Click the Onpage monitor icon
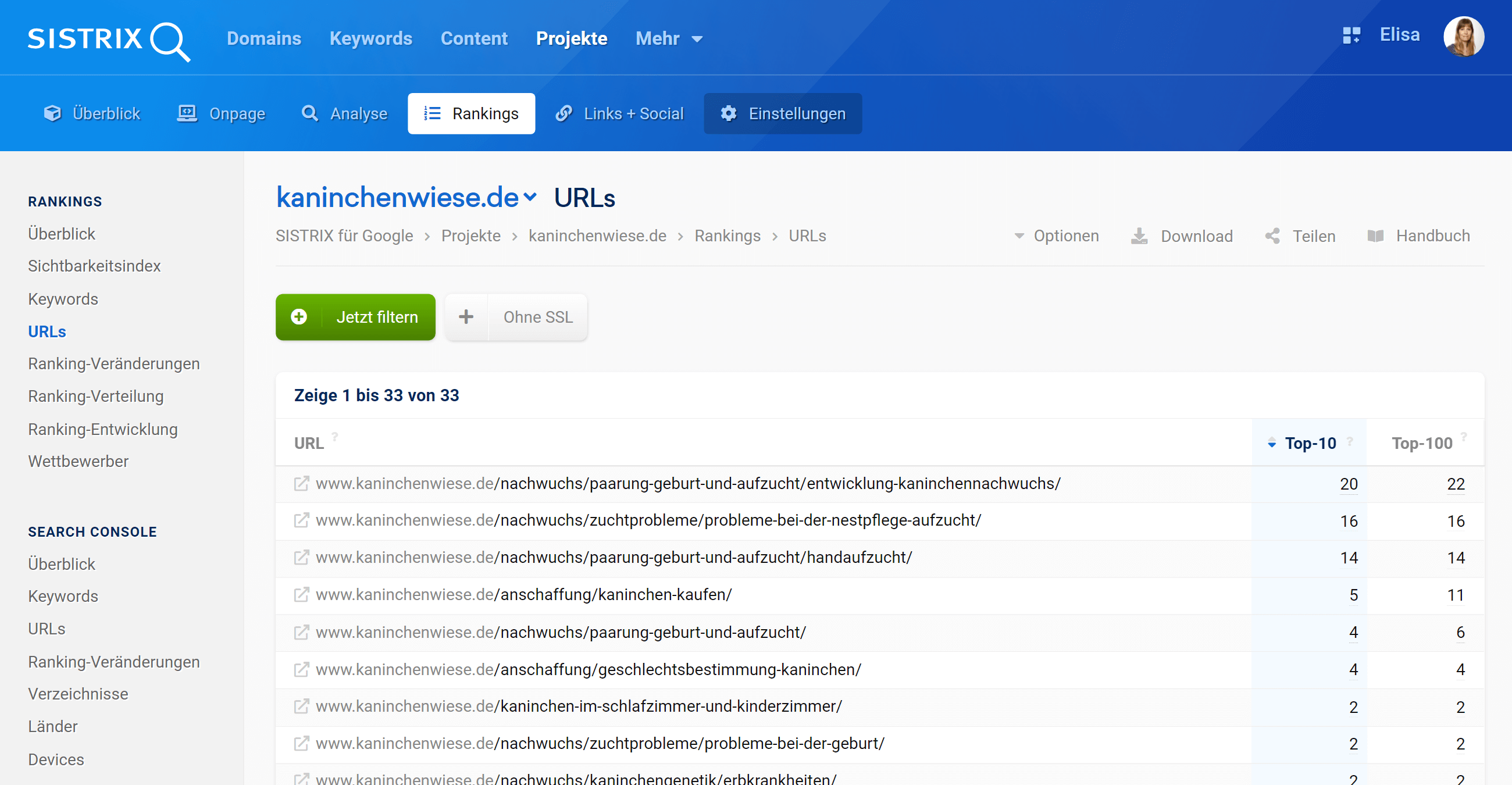Viewport: 1512px width, 785px height. click(x=187, y=113)
